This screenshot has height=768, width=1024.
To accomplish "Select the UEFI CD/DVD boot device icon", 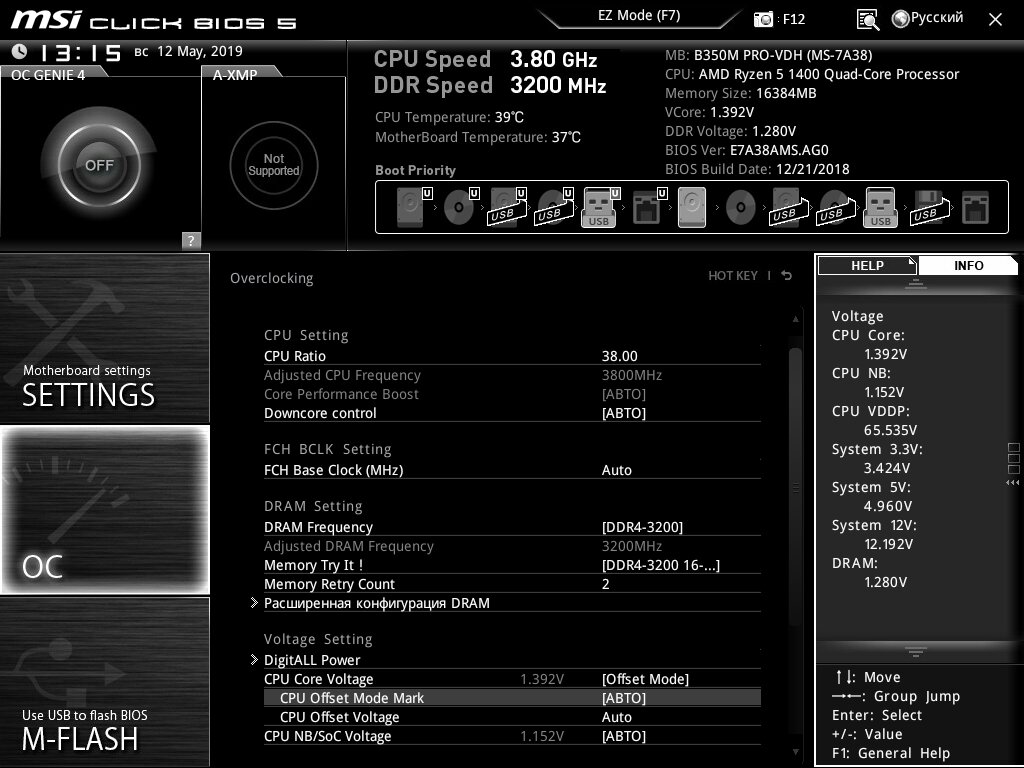I will [x=461, y=207].
